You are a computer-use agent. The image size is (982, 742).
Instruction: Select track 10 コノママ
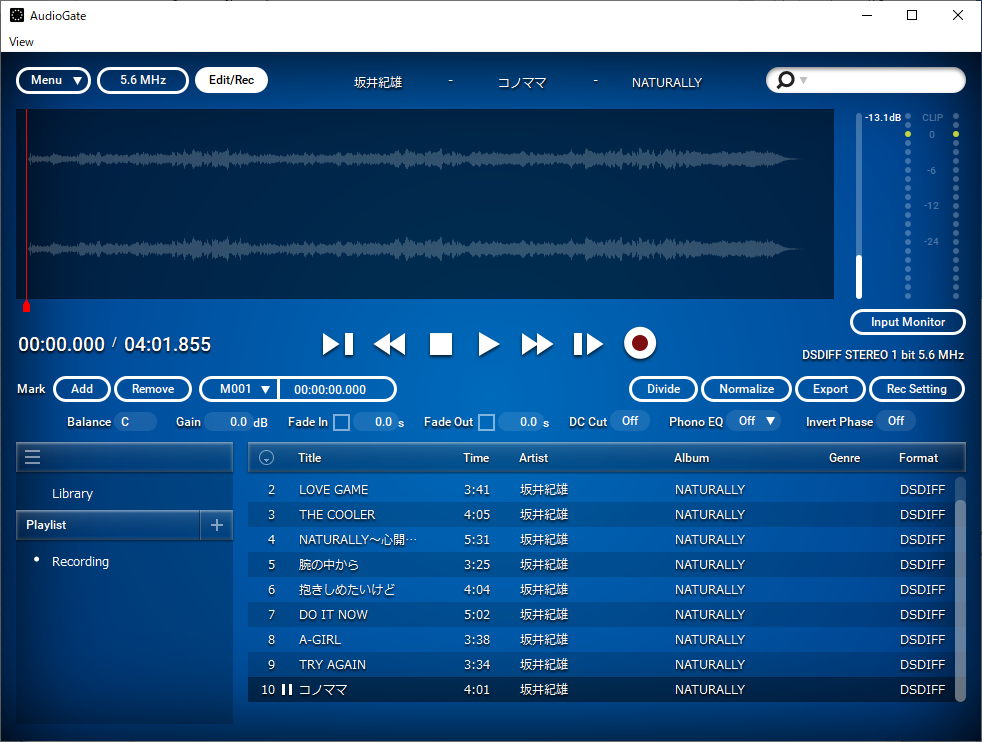601,689
